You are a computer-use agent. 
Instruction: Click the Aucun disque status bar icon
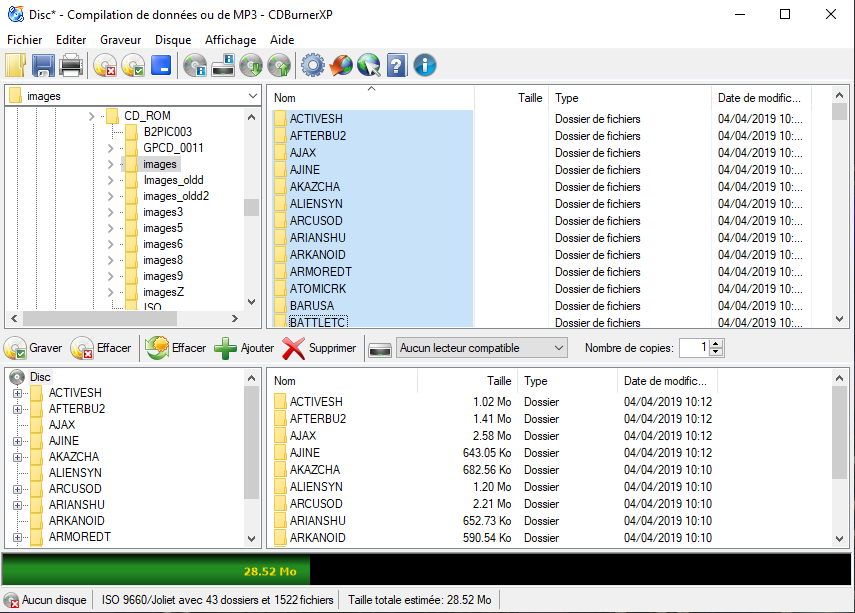(x=11, y=600)
